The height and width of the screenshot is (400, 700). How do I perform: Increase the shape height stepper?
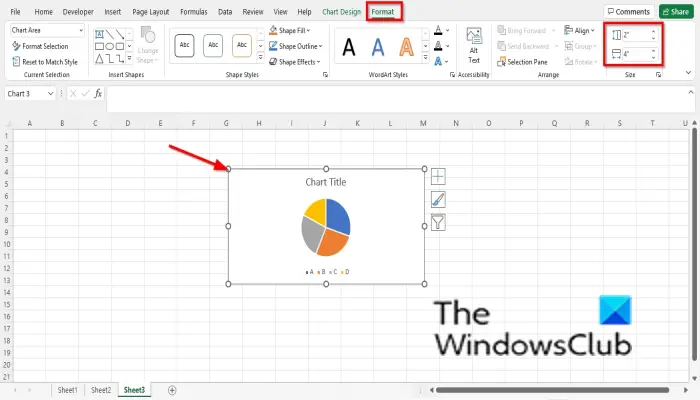(654, 32)
